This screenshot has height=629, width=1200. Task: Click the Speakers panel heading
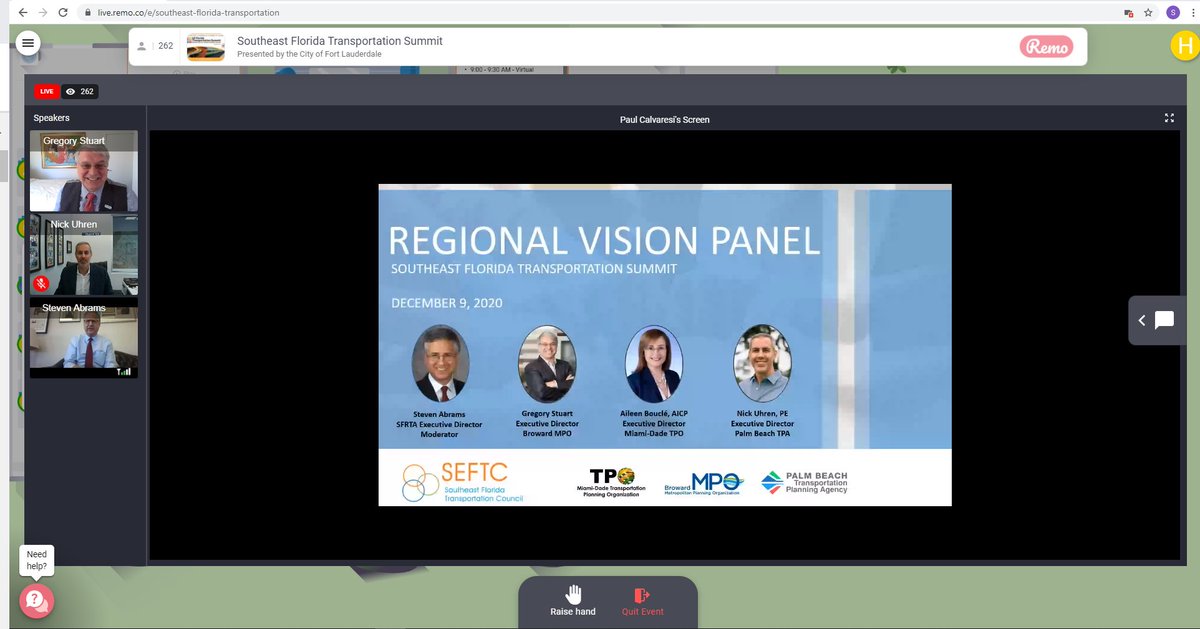pos(52,118)
